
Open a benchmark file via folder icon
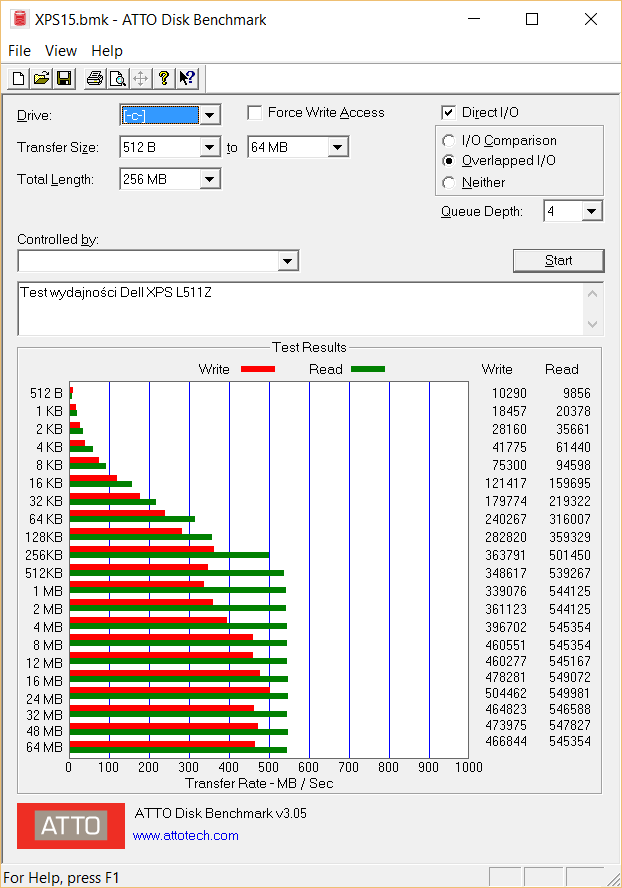(41, 78)
